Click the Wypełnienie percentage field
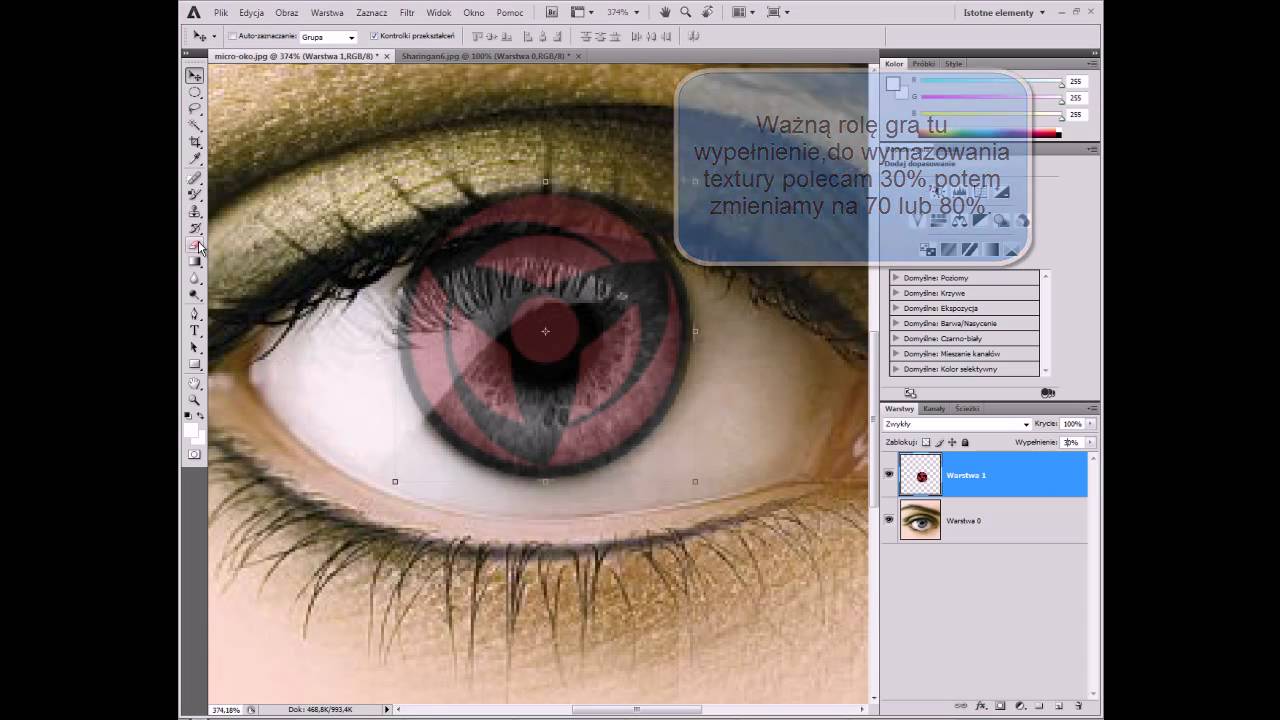This screenshot has height=720, width=1280. coord(1071,442)
